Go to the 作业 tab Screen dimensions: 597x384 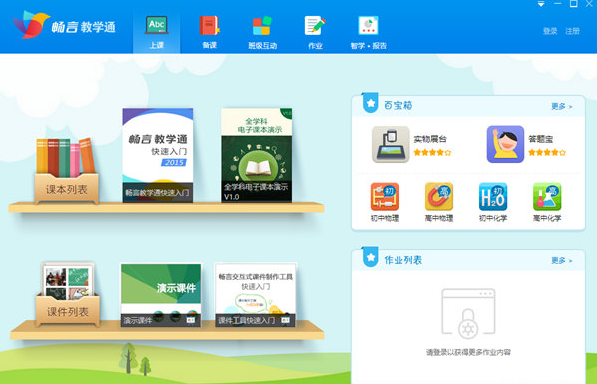pos(315,33)
